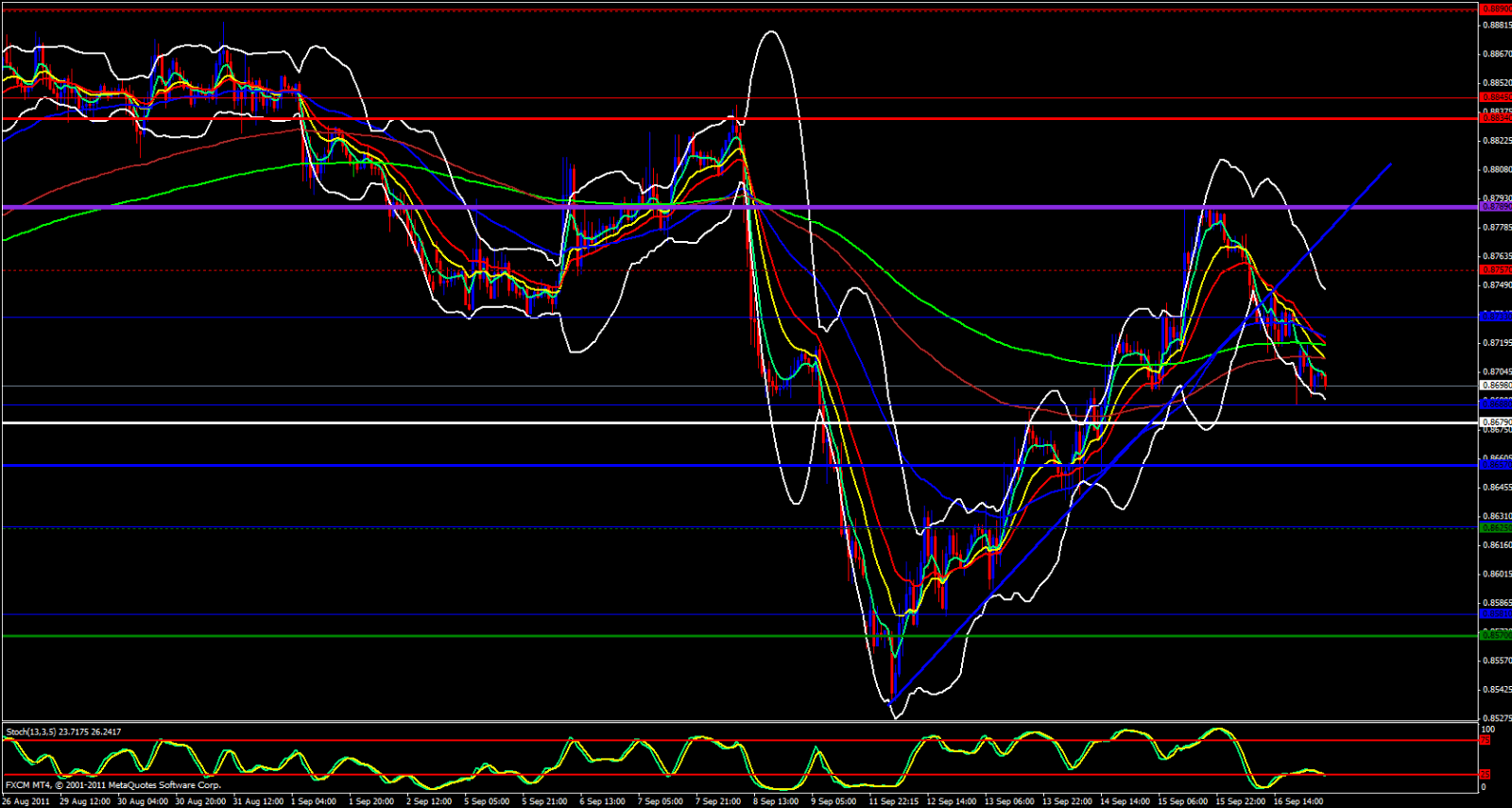Click the 16 Sep 14:00 time label
The width and height of the screenshot is (1512, 808).
click(x=1298, y=801)
